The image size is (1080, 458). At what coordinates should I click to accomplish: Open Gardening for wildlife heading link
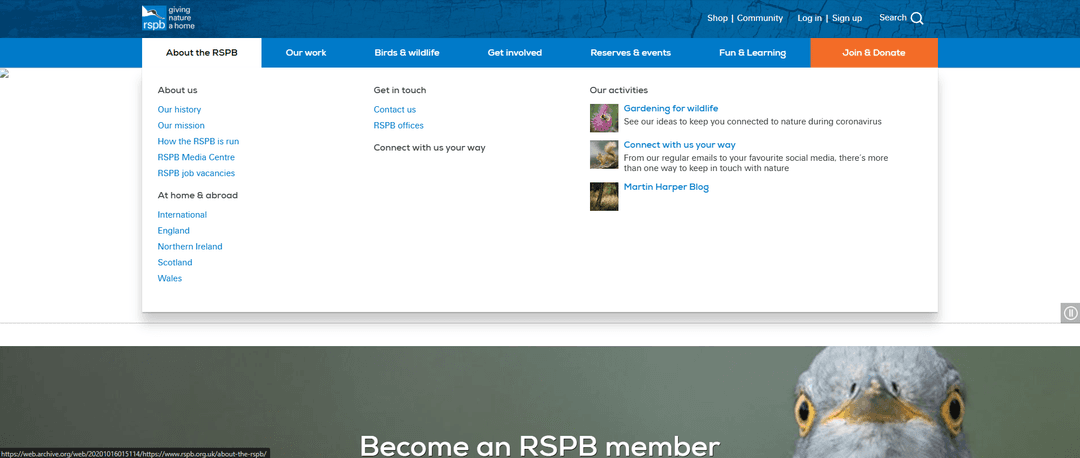click(671, 108)
